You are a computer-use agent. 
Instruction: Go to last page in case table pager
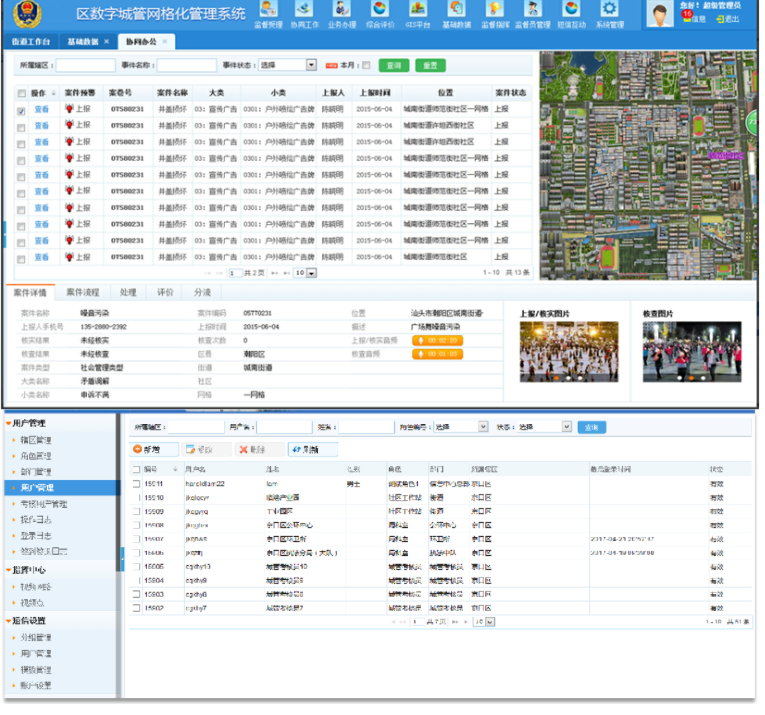pos(286,273)
